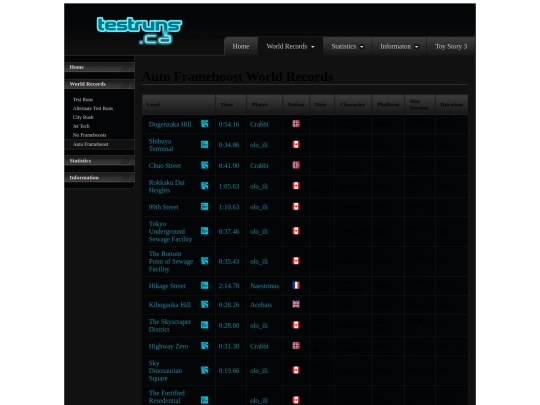The image size is (540, 405).
Task: Open the Kibogaoka Hill level link
Action: [169, 305]
